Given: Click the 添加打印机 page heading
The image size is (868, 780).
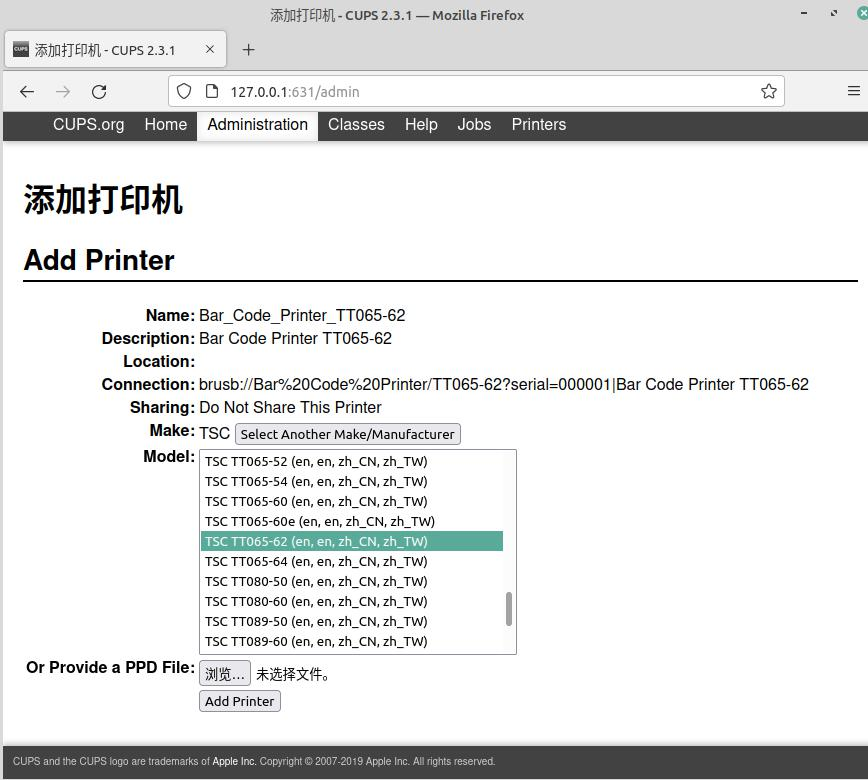Looking at the screenshot, I should click(x=103, y=199).
